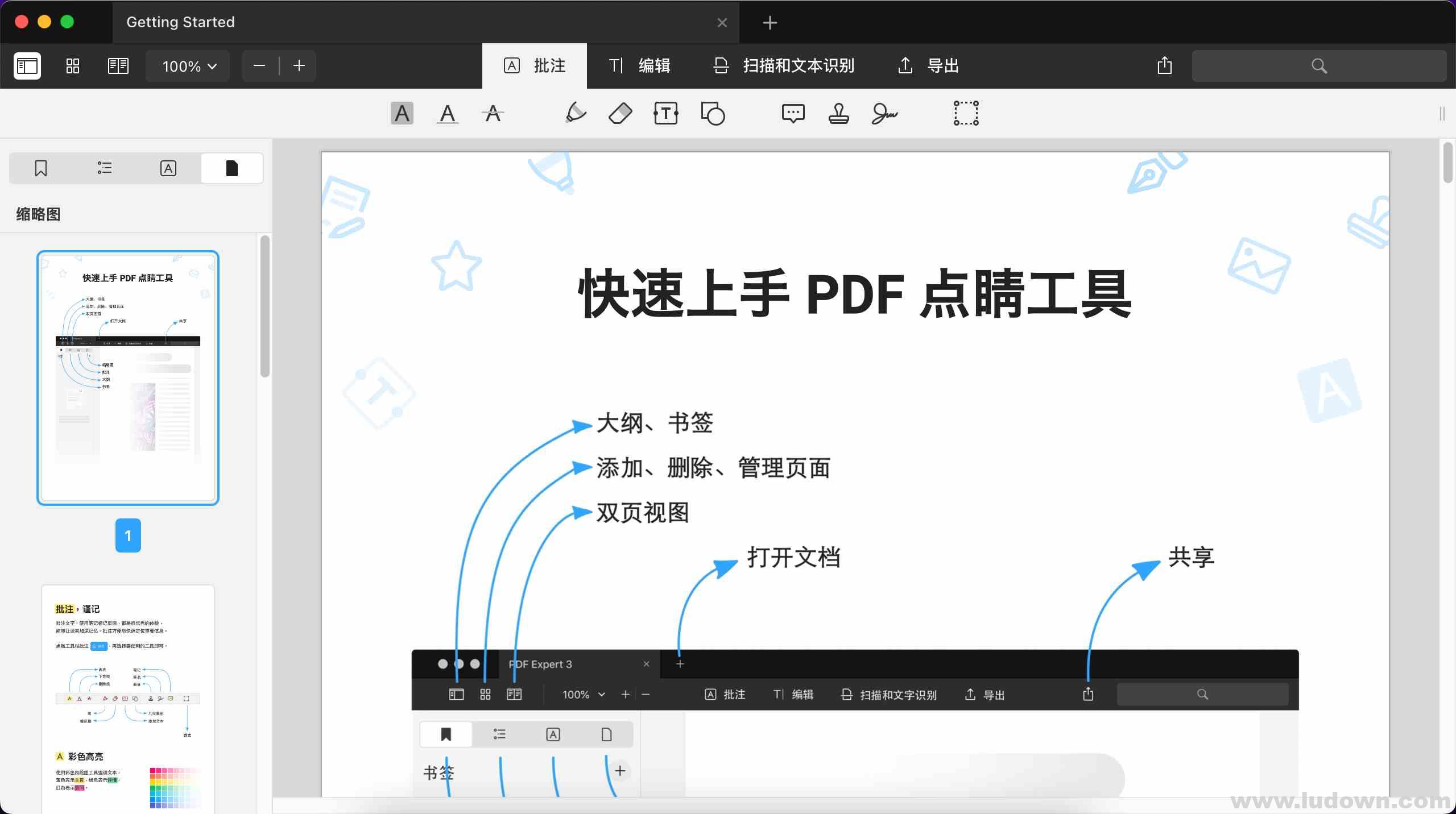Open the outline sidebar tab
This screenshot has width=1456, height=814.
coord(105,168)
